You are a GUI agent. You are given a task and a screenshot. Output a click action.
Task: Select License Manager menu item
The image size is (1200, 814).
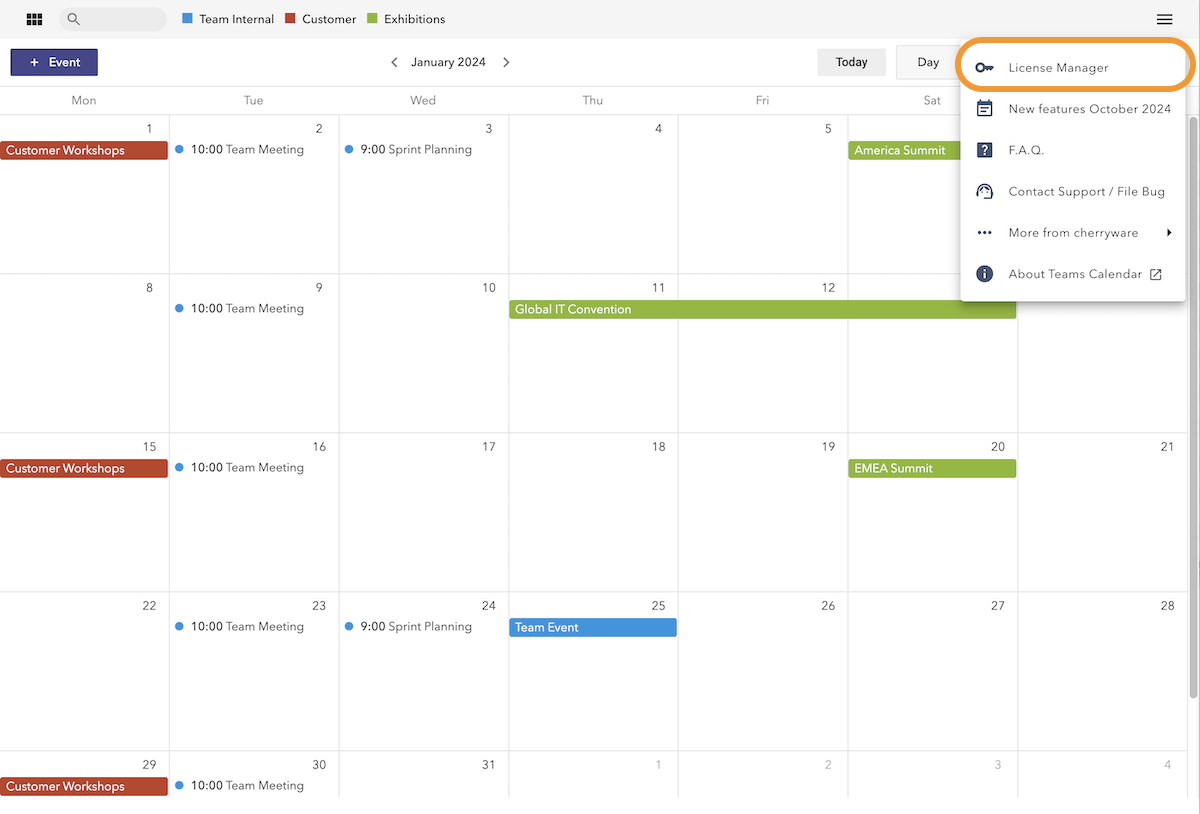coord(1058,68)
